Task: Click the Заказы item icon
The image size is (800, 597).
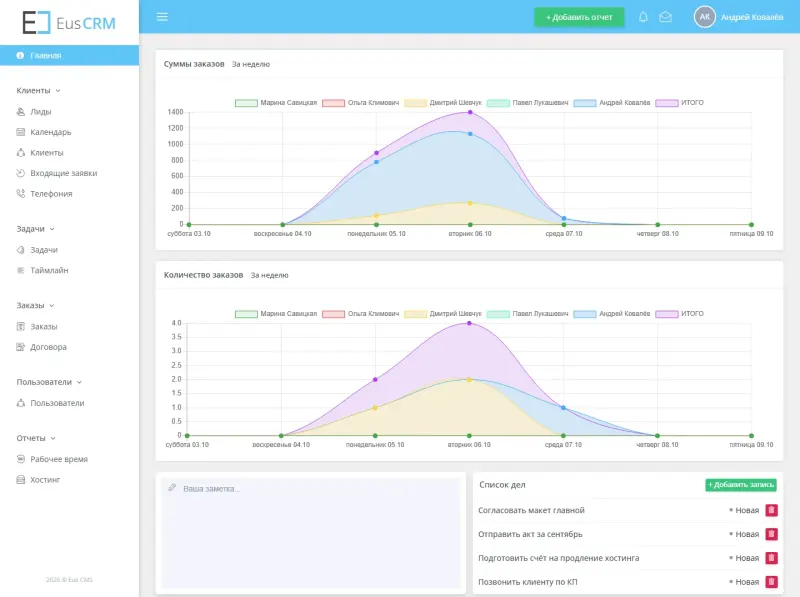Action: point(20,327)
